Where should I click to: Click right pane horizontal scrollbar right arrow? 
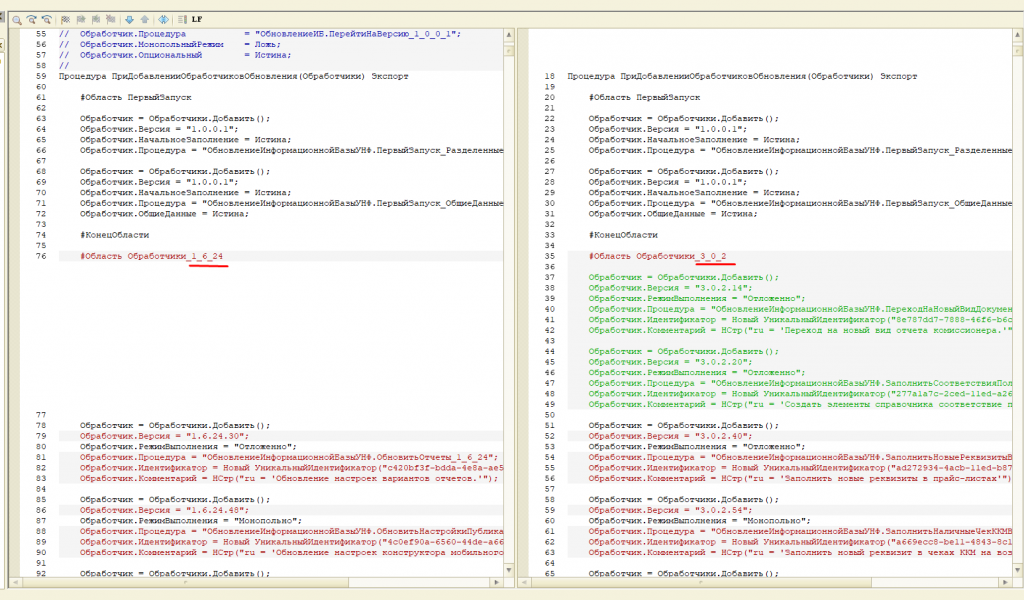(1006, 582)
